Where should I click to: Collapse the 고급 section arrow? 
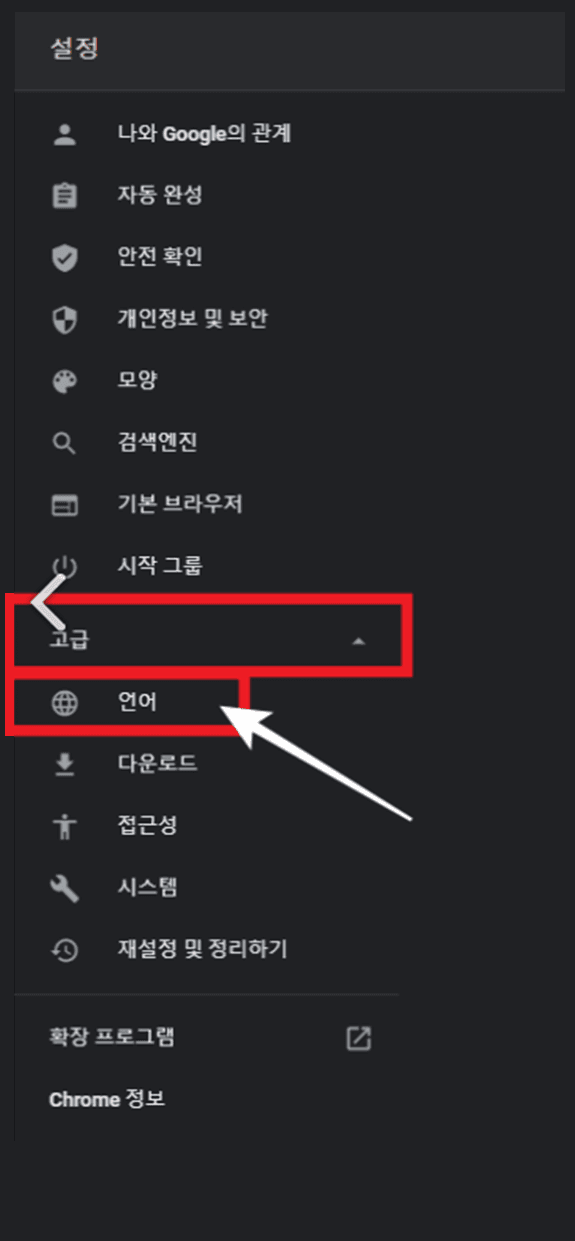pyautogui.click(x=359, y=642)
